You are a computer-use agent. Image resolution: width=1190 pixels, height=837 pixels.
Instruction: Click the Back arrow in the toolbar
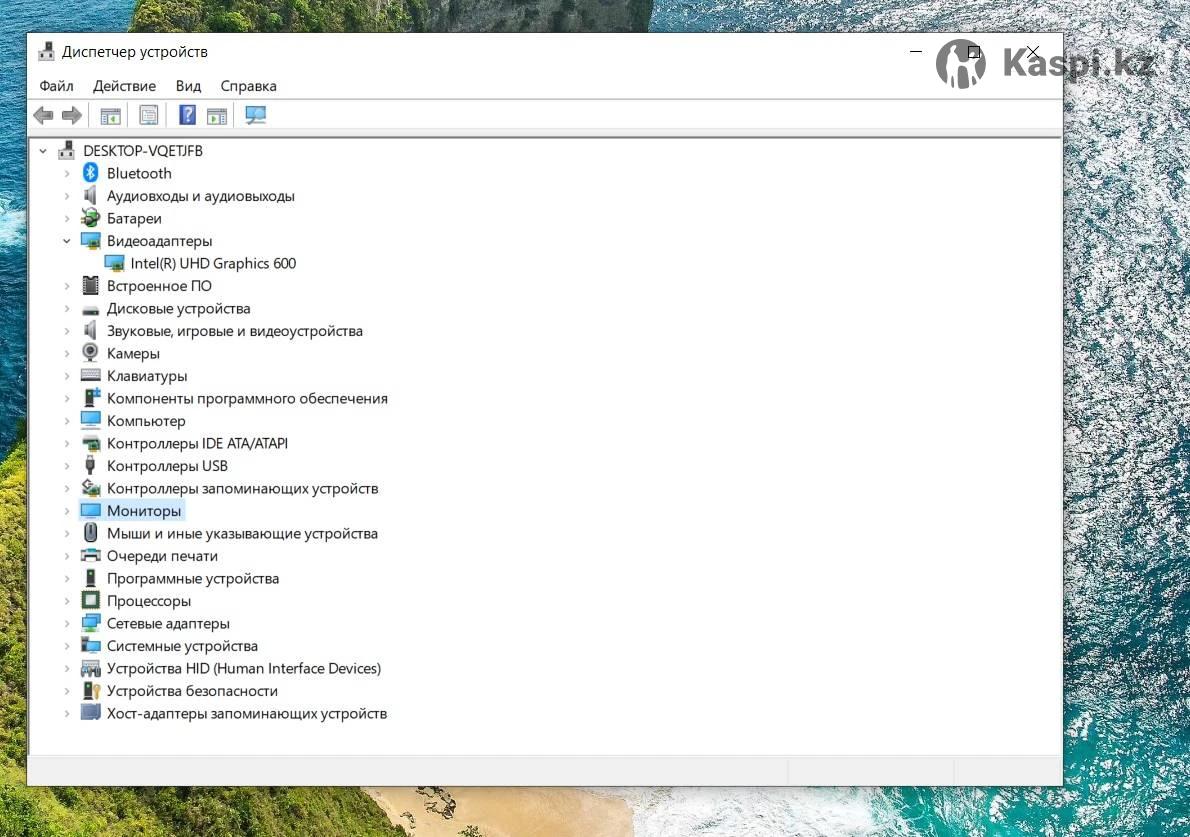(43, 116)
